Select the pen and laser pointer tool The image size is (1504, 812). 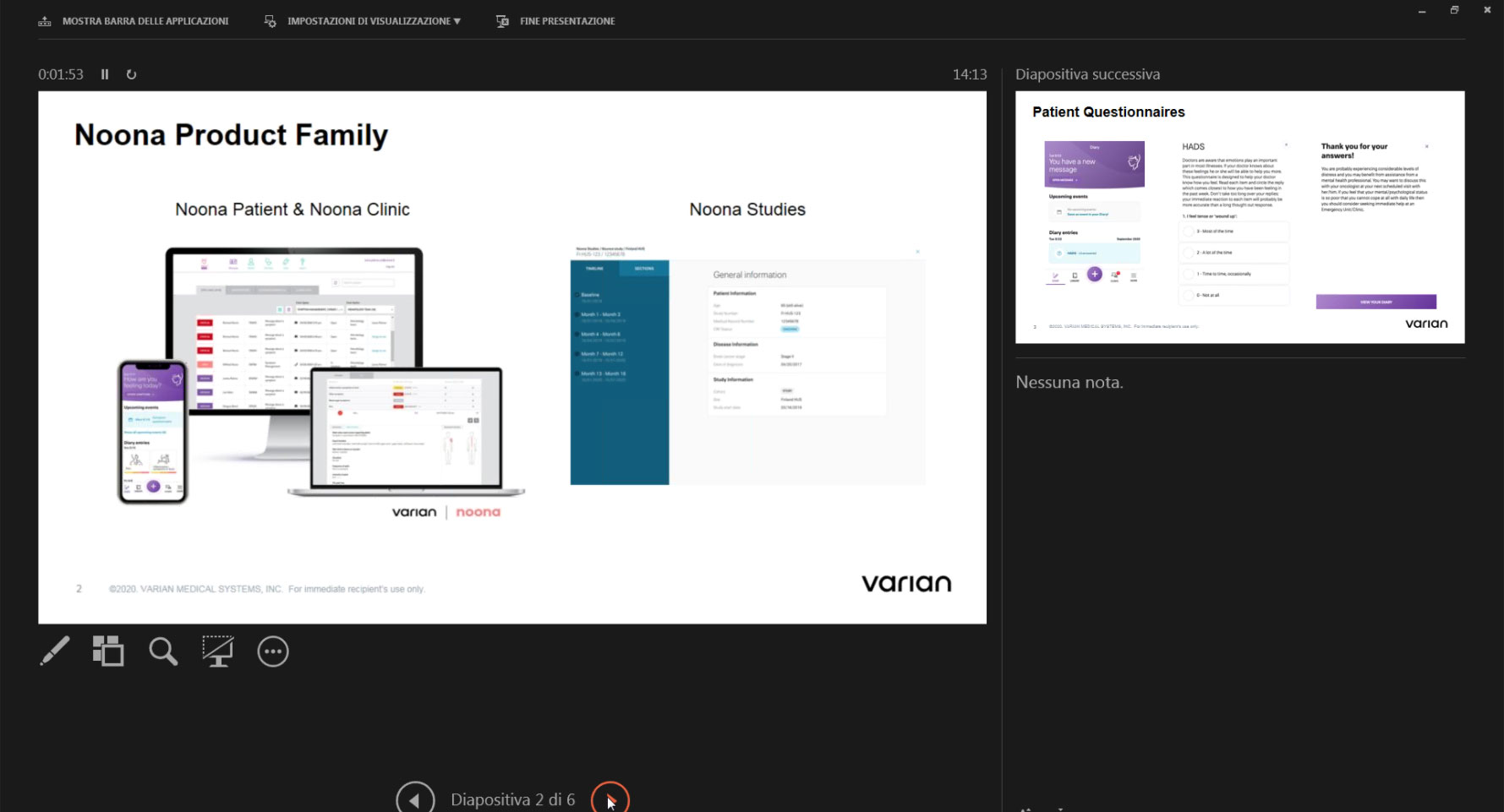[55, 651]
